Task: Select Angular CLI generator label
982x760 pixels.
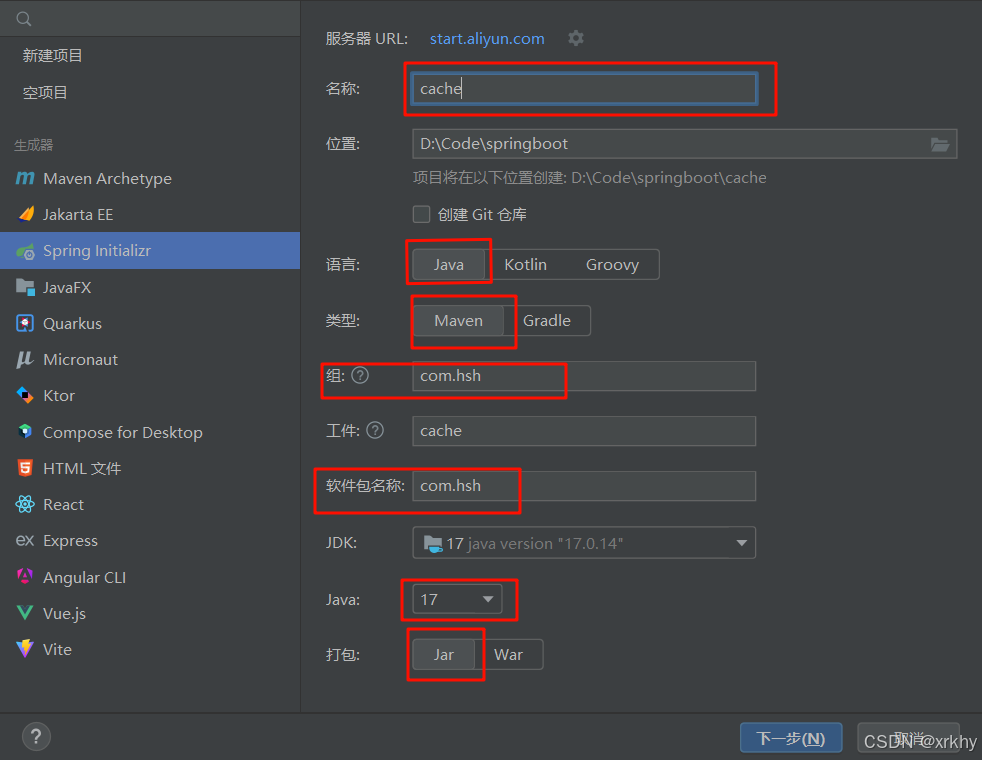Action: pyautogui.click(x=85, y=577)
